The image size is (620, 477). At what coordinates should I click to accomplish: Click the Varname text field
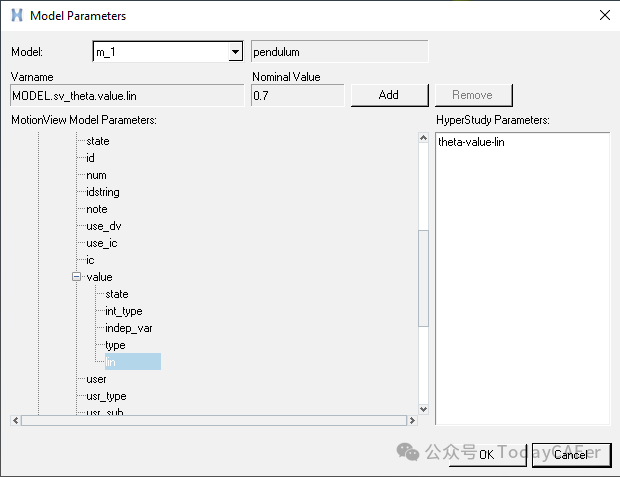pyautogui.click(x=127, y=95)
